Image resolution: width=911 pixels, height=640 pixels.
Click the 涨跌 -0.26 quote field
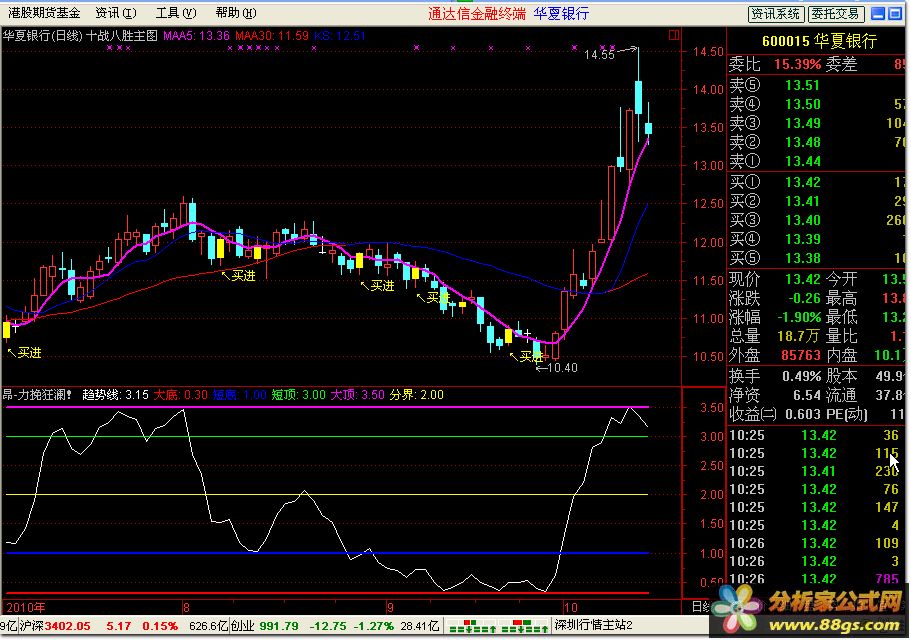tap(775, 299)
